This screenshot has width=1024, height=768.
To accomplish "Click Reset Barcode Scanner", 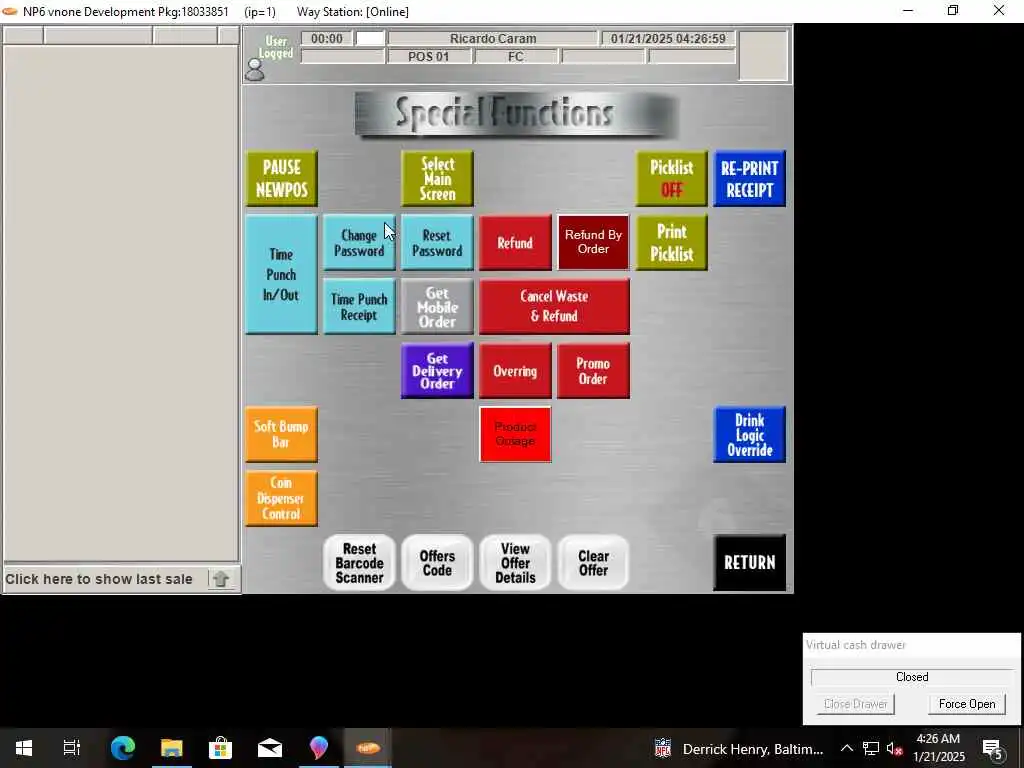I will coord(359,563).
